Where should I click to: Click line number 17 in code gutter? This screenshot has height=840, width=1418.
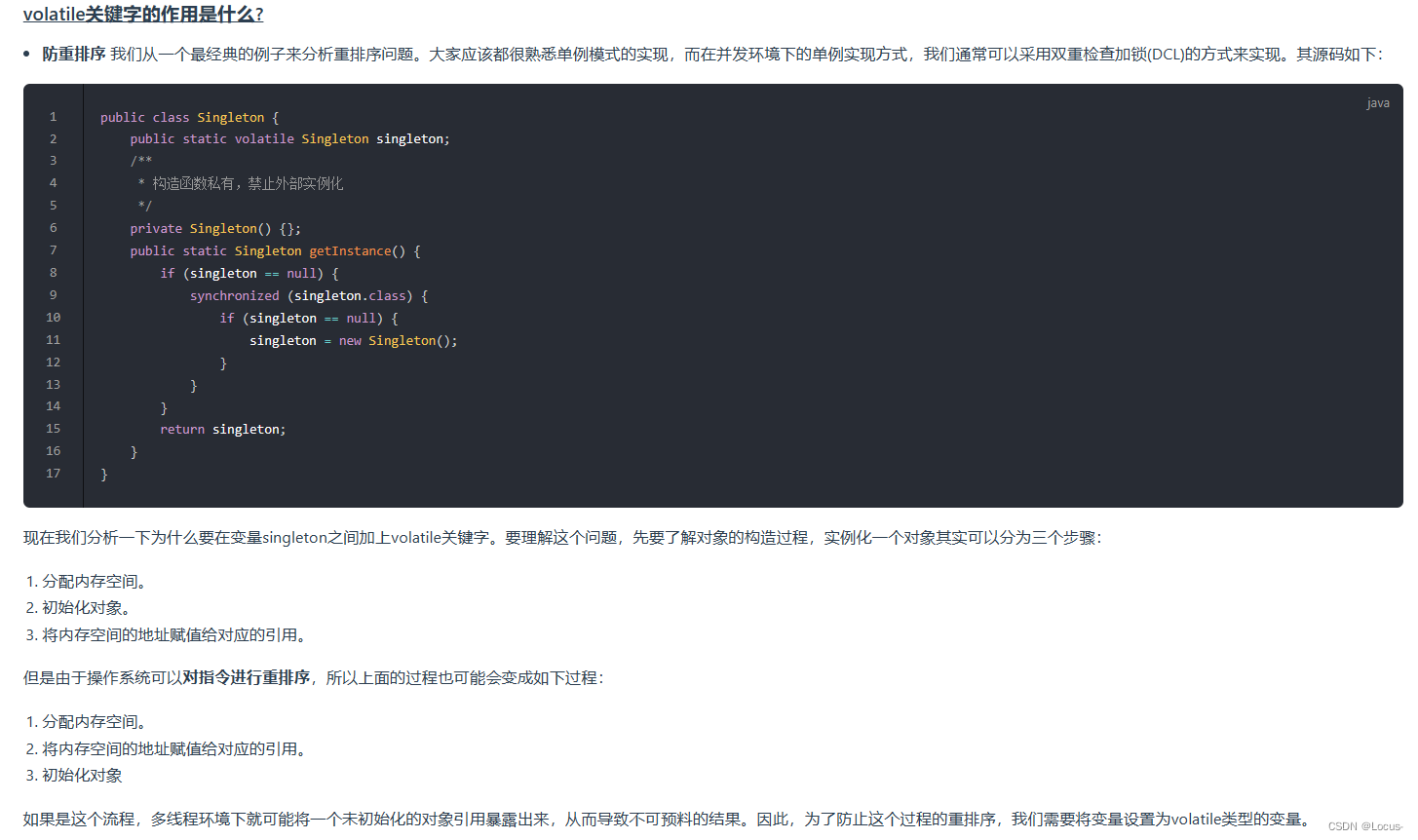click(x=54, y=474)
